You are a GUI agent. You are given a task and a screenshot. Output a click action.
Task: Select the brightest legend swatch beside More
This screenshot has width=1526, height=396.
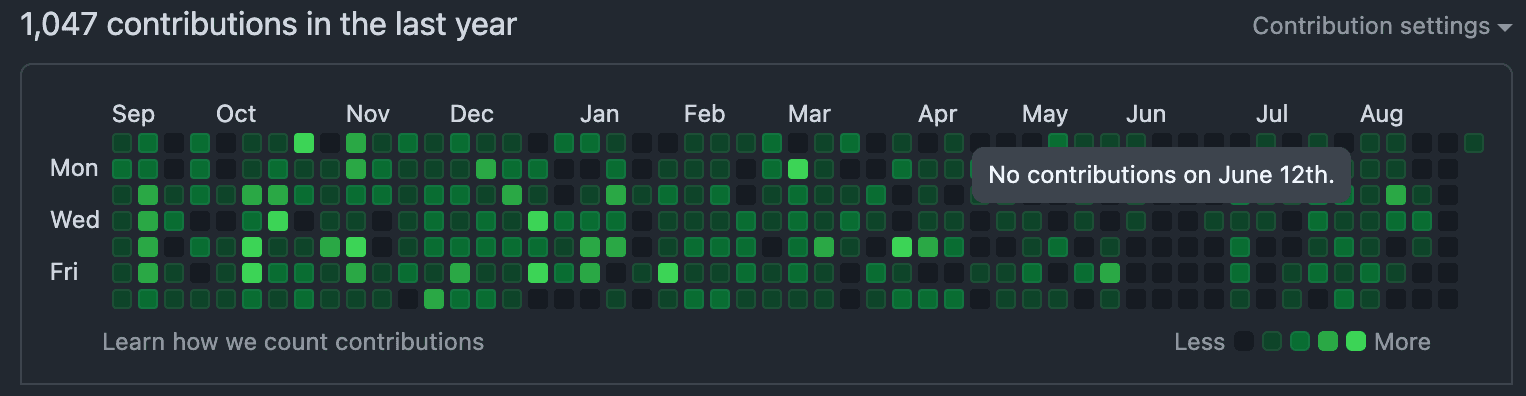[x=1356, y=342]
